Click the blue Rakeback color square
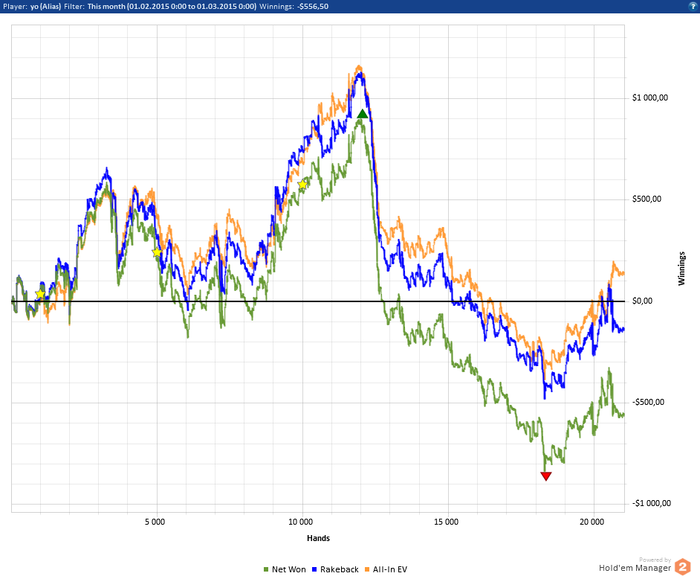Viewport: 700px width, 579px height. [x=314, y=570]
